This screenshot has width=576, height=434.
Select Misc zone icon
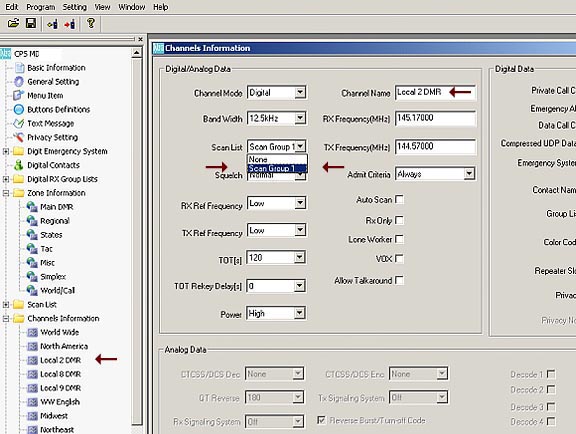click(x=32, y=263)
